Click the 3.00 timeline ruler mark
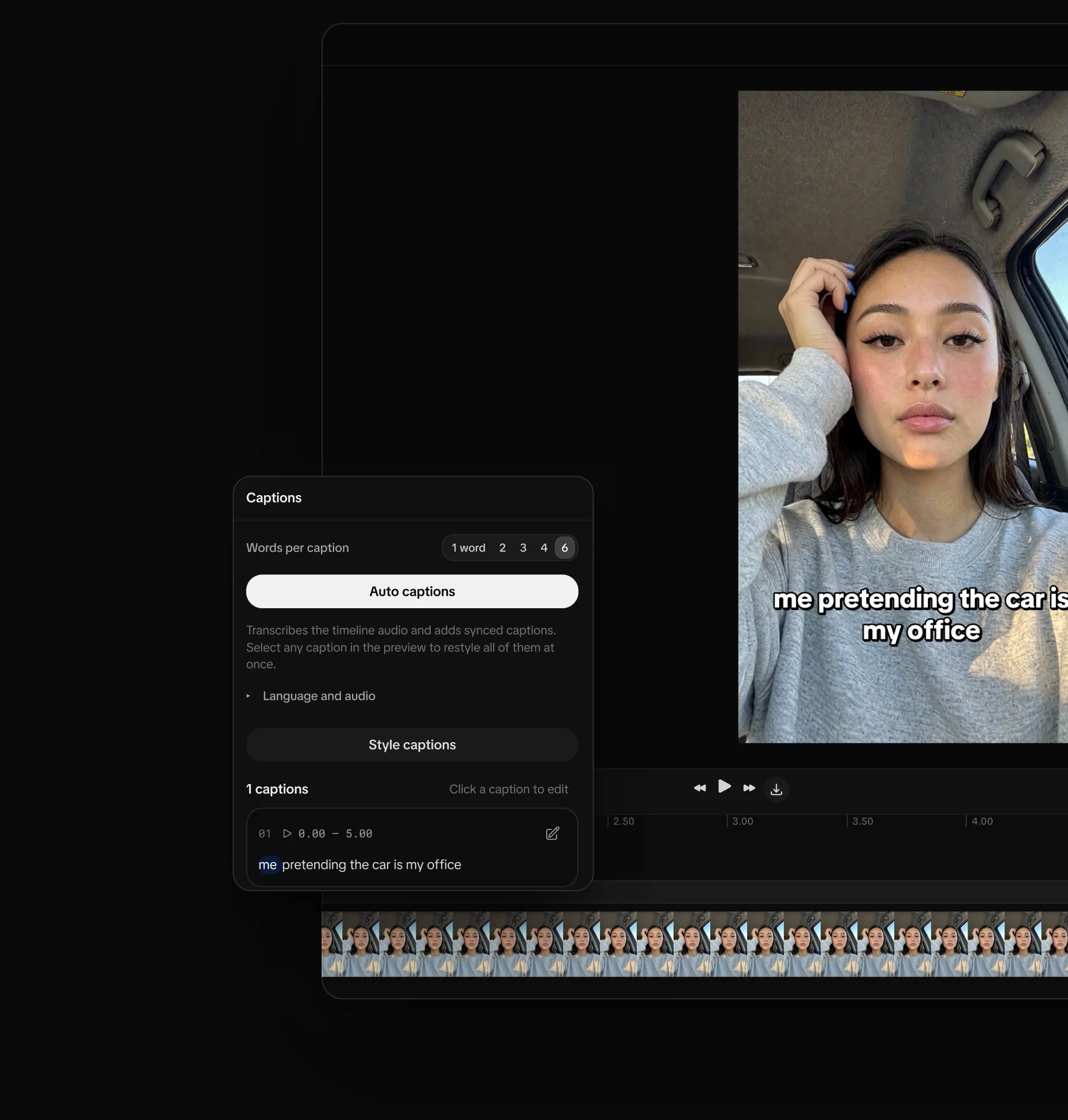Screen dimensions: 1068x1120 (742, 821)
